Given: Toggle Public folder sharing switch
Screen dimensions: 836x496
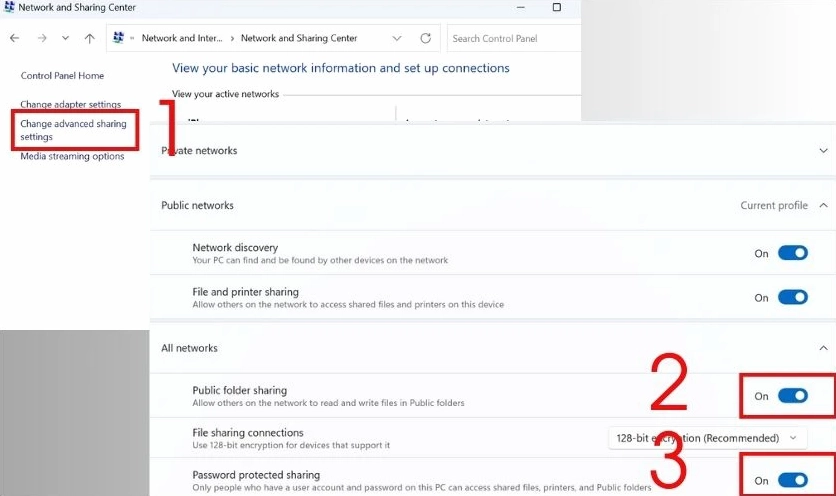Looking at the screenshot, I should pos(793,396).
